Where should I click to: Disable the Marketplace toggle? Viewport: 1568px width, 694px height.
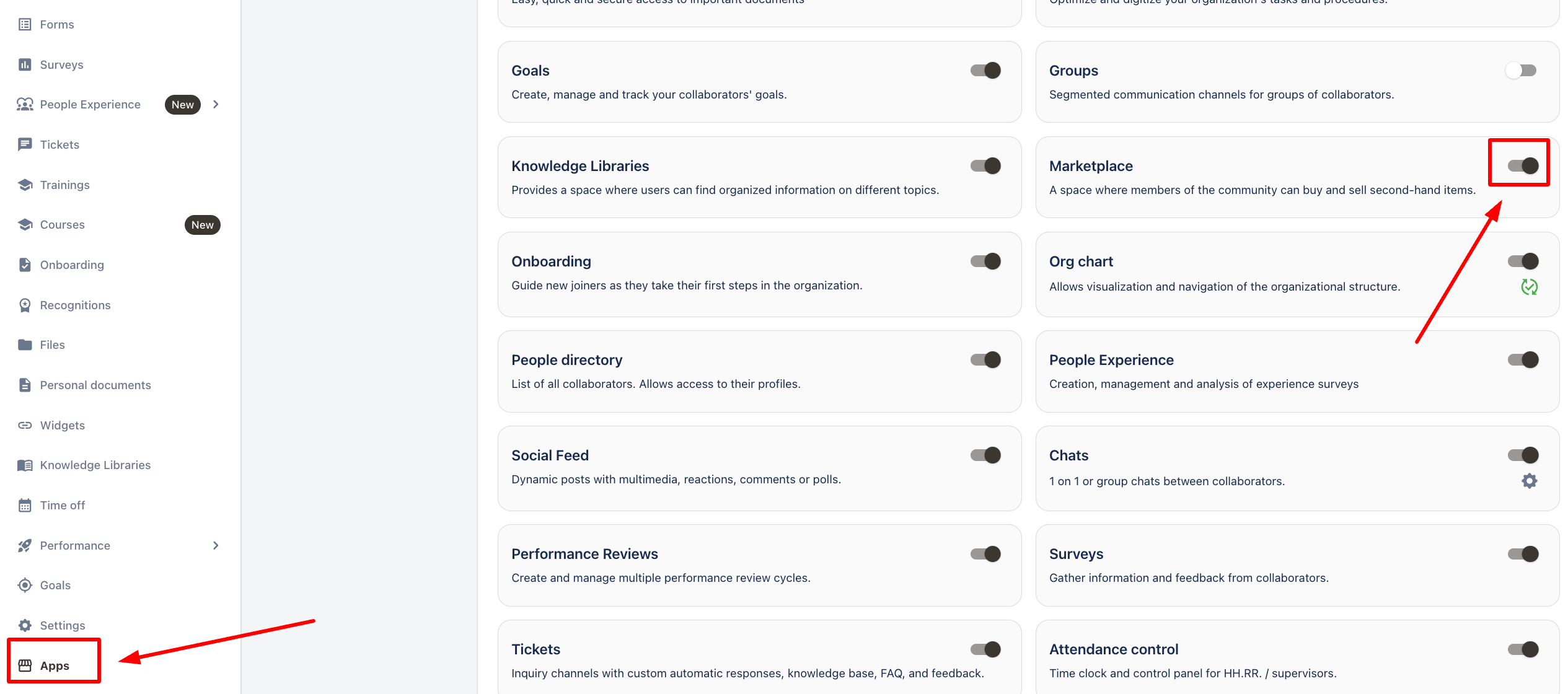(x=1523, y=165)
